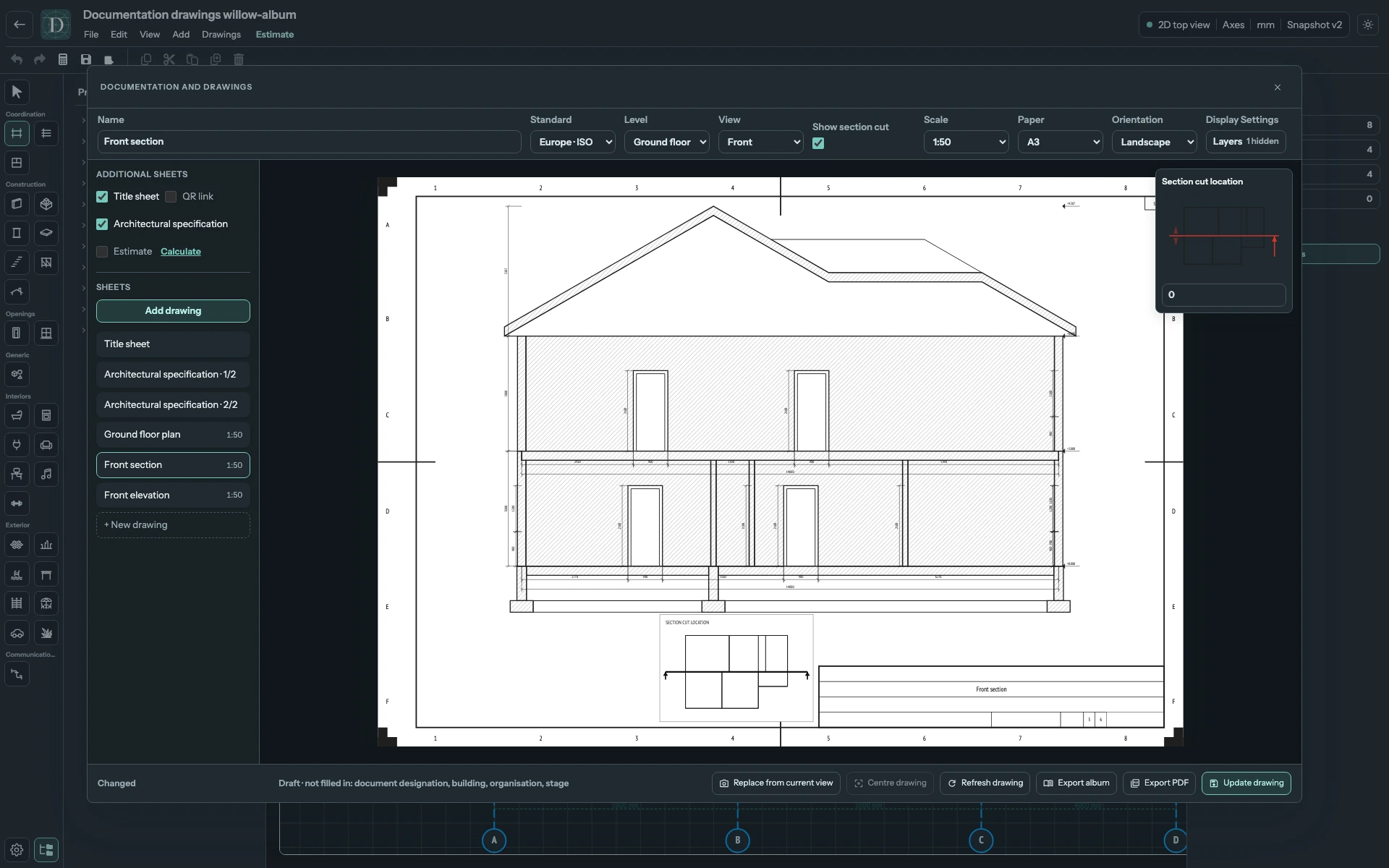Enable the Estimate checkbox
This screenshot has width=1389, height=868.
click(x=102, y=252)
